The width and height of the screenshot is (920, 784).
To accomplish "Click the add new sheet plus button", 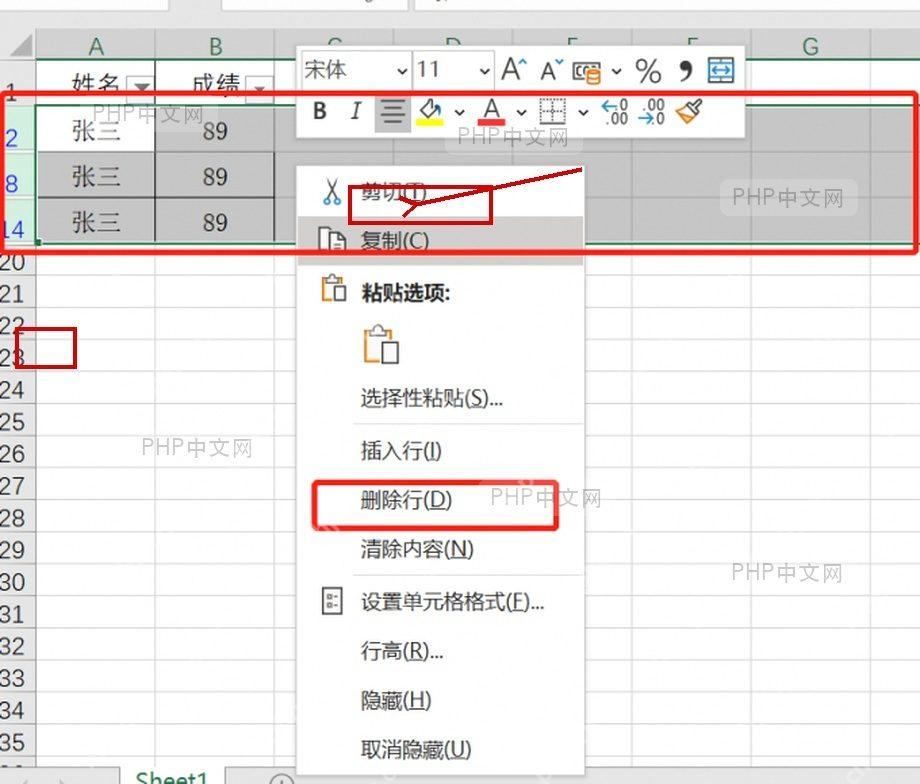I will pyautogui.click(x=282, y=779).
